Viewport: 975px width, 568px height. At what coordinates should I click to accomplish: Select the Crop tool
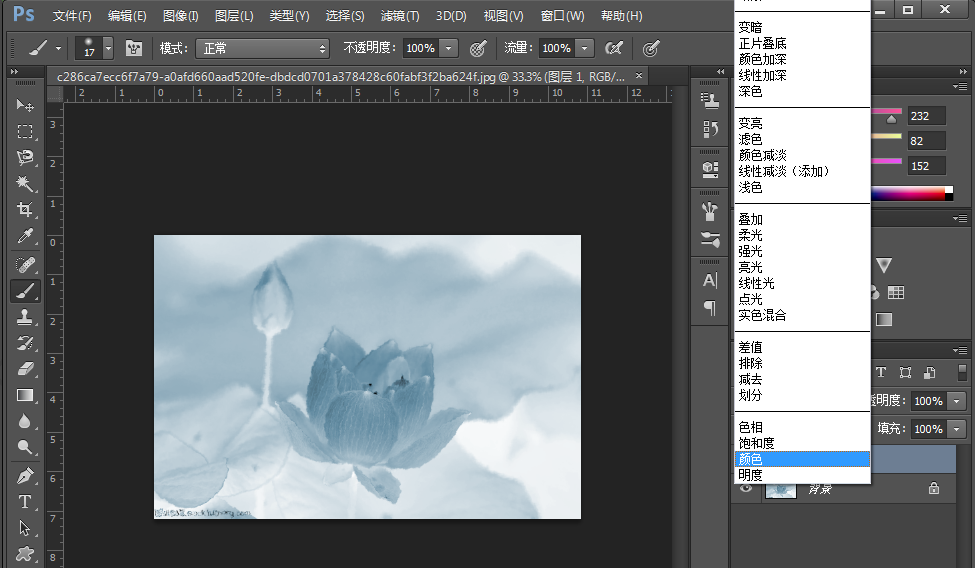tap(25, 210)
